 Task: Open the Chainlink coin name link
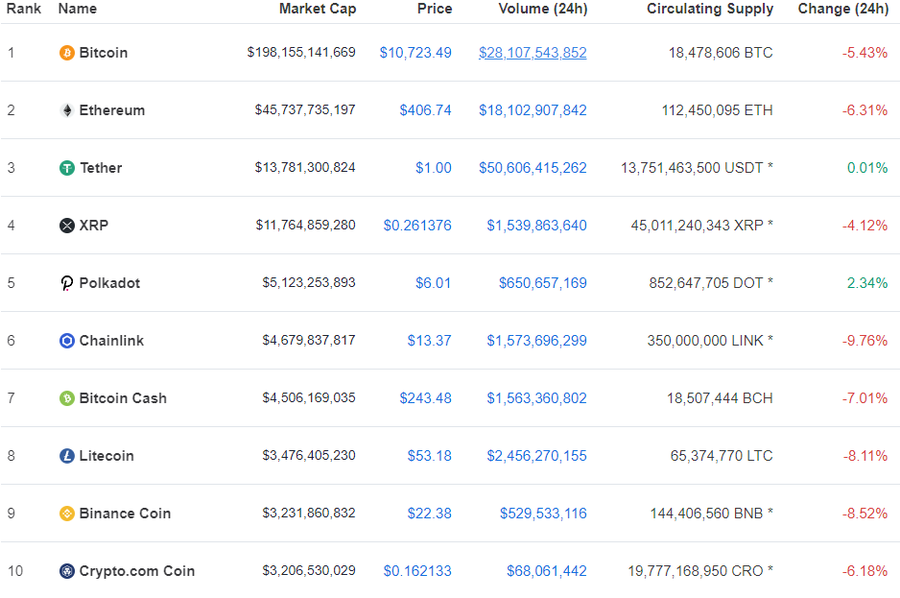pyautogui.click(x=111, y=341)
